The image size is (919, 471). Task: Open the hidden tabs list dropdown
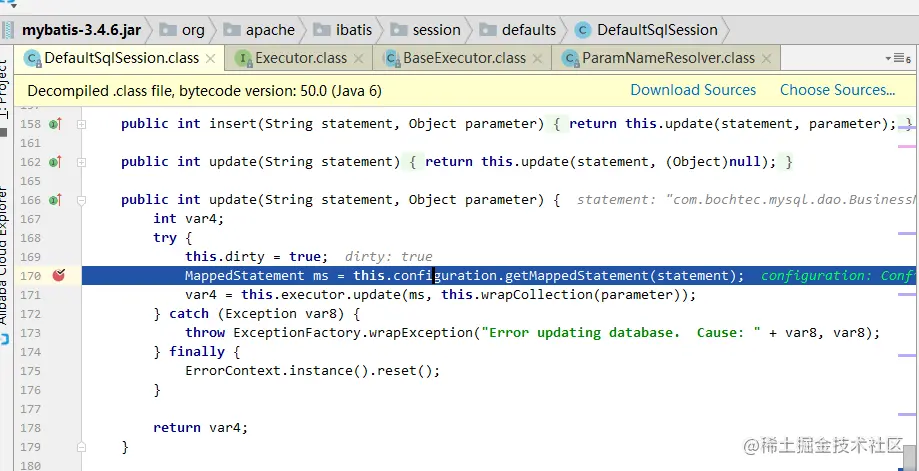[898, 59]
